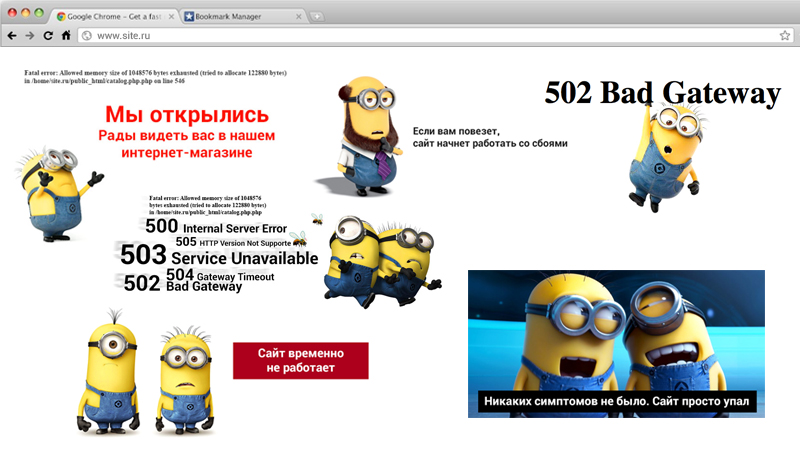This screenshot has height=450, width=800.
Task: Close the Google Chrome tab
Action: coord(171,16)
